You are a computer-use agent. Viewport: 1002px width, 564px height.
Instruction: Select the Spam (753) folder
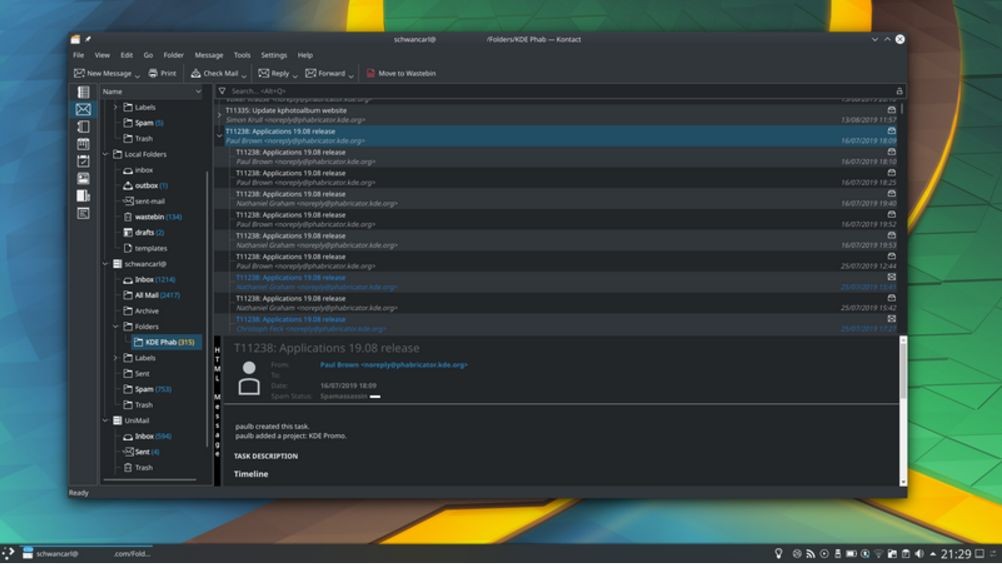click(147, 389)
